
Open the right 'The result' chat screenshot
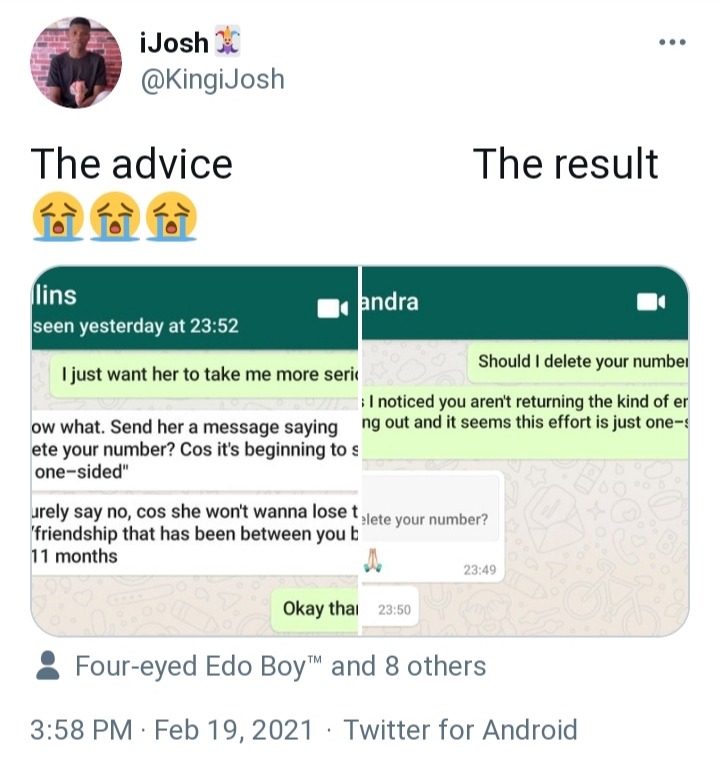pyautogui.click(x=525, y=450)
